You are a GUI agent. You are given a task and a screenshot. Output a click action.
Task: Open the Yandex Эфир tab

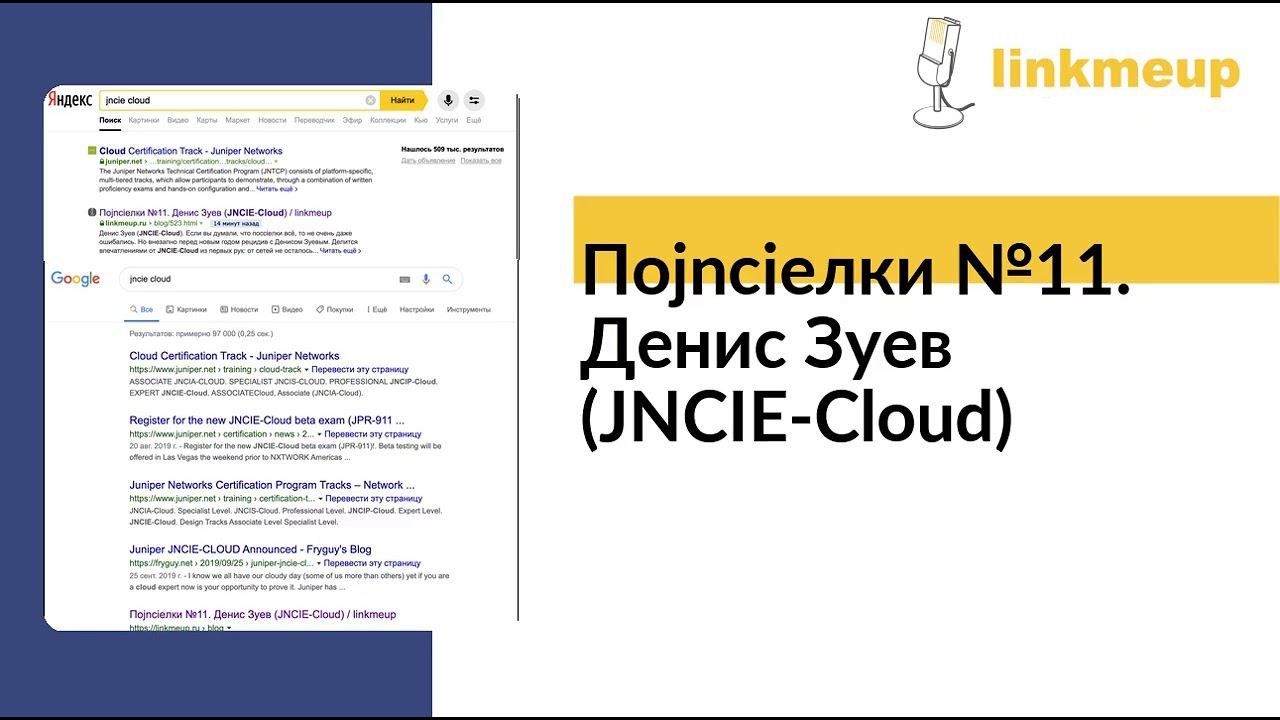tap(352, 120)
